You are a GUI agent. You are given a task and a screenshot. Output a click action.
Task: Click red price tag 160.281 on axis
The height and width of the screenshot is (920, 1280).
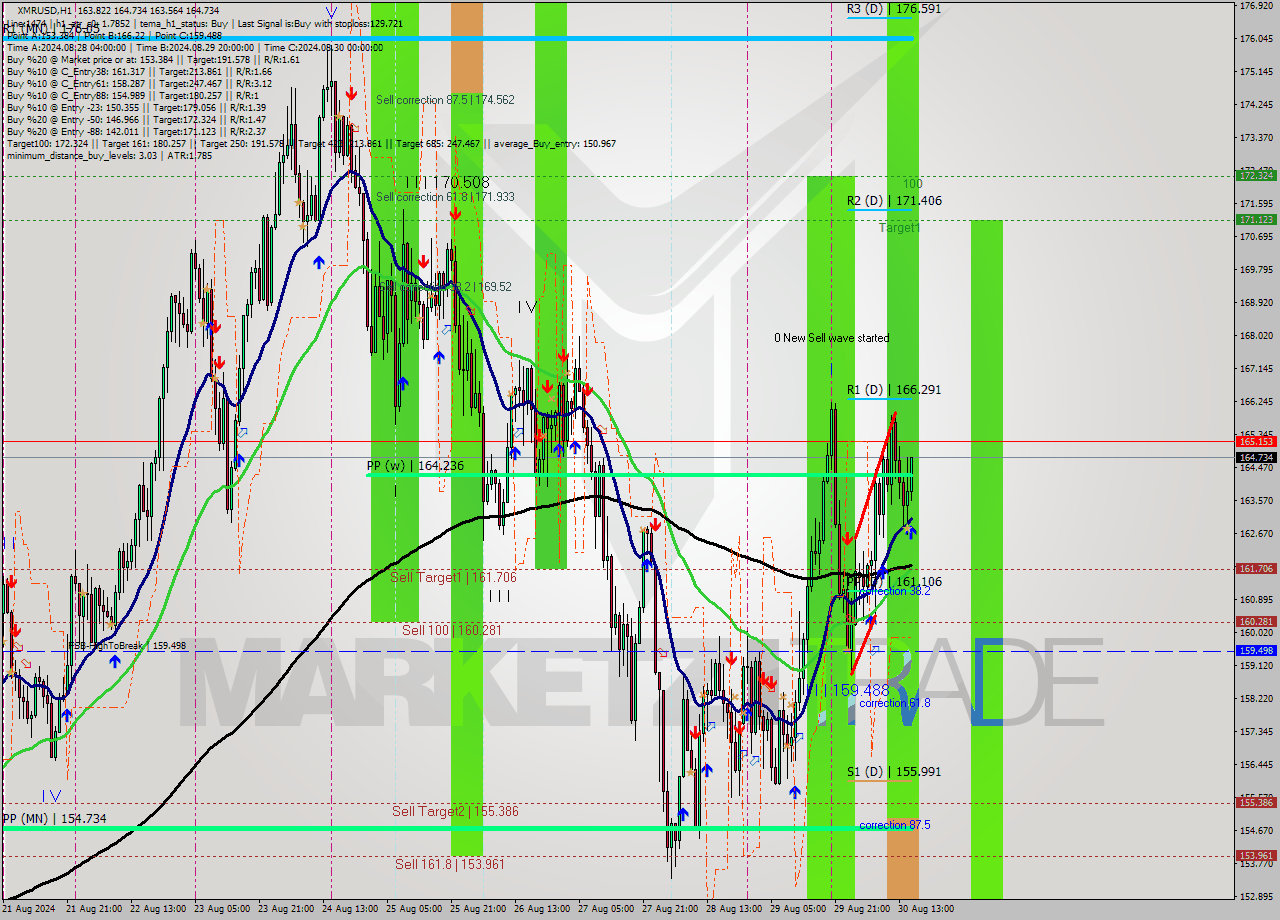(x=1256, y=621)
